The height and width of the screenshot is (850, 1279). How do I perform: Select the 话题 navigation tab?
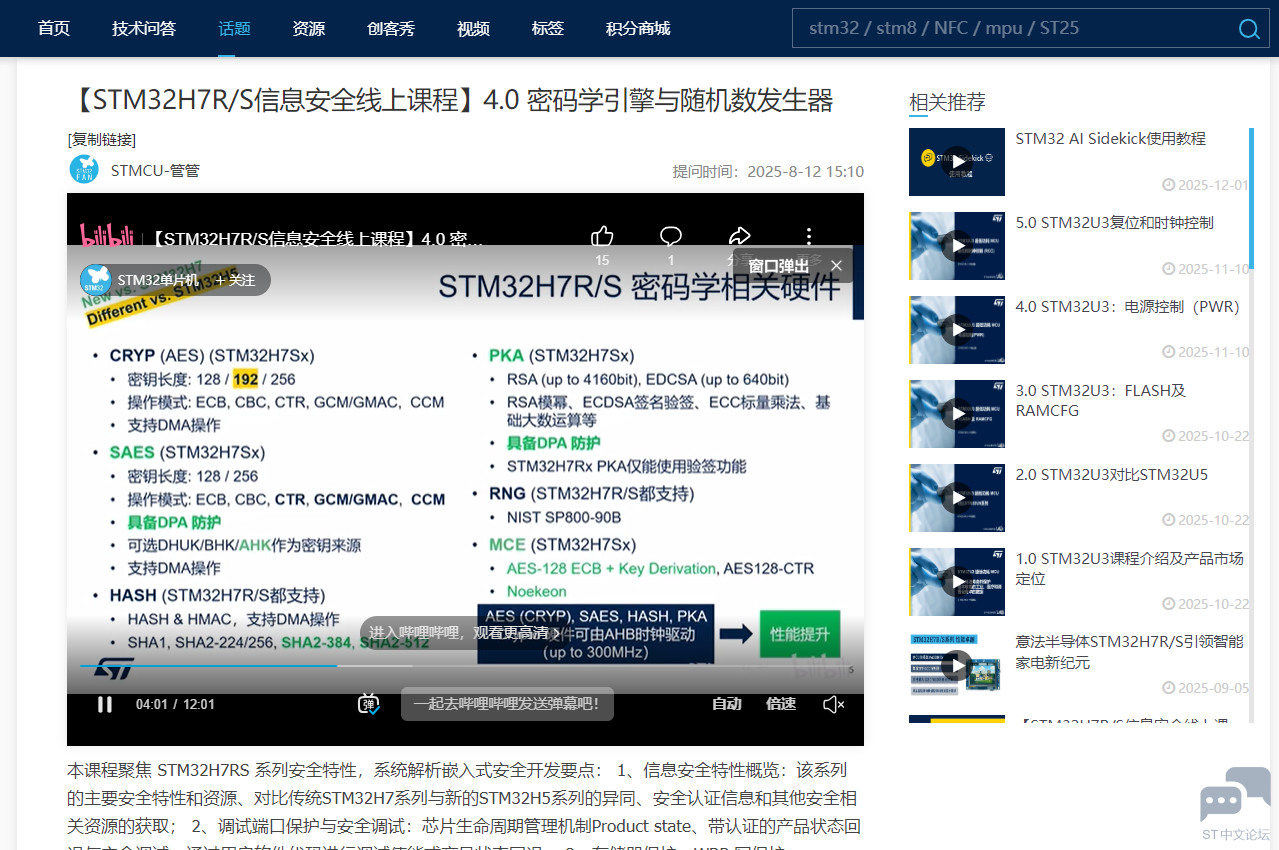click(x=235, y=28)
